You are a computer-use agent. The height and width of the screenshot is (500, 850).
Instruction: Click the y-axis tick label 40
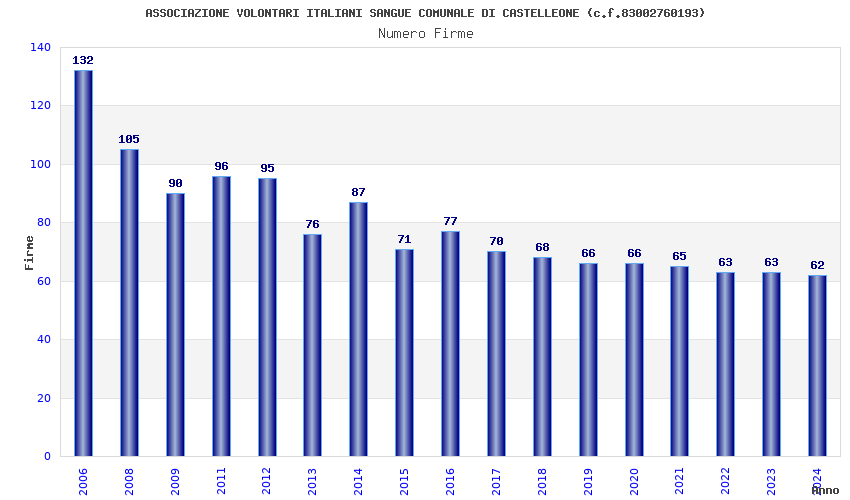pos(44,339)
